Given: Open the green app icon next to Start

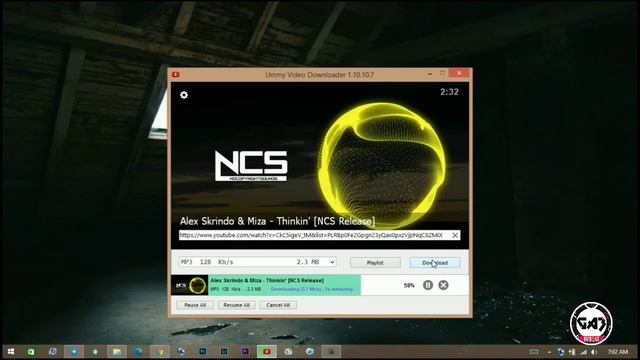Looking at the screenshot, I should [x=31, y=351].
